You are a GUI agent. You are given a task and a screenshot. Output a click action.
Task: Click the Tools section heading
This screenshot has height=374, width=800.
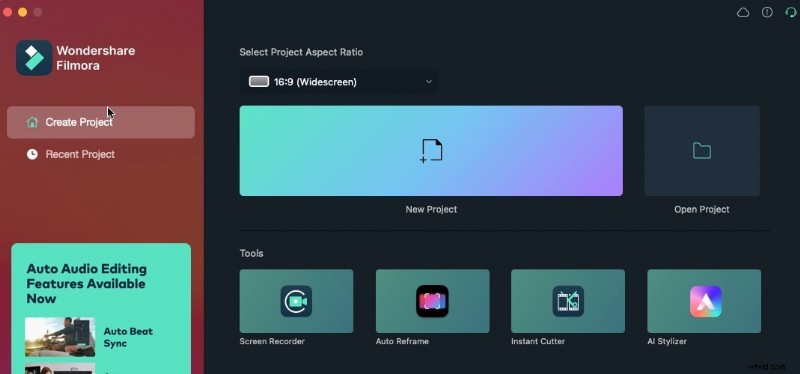(x=252, y=253)
